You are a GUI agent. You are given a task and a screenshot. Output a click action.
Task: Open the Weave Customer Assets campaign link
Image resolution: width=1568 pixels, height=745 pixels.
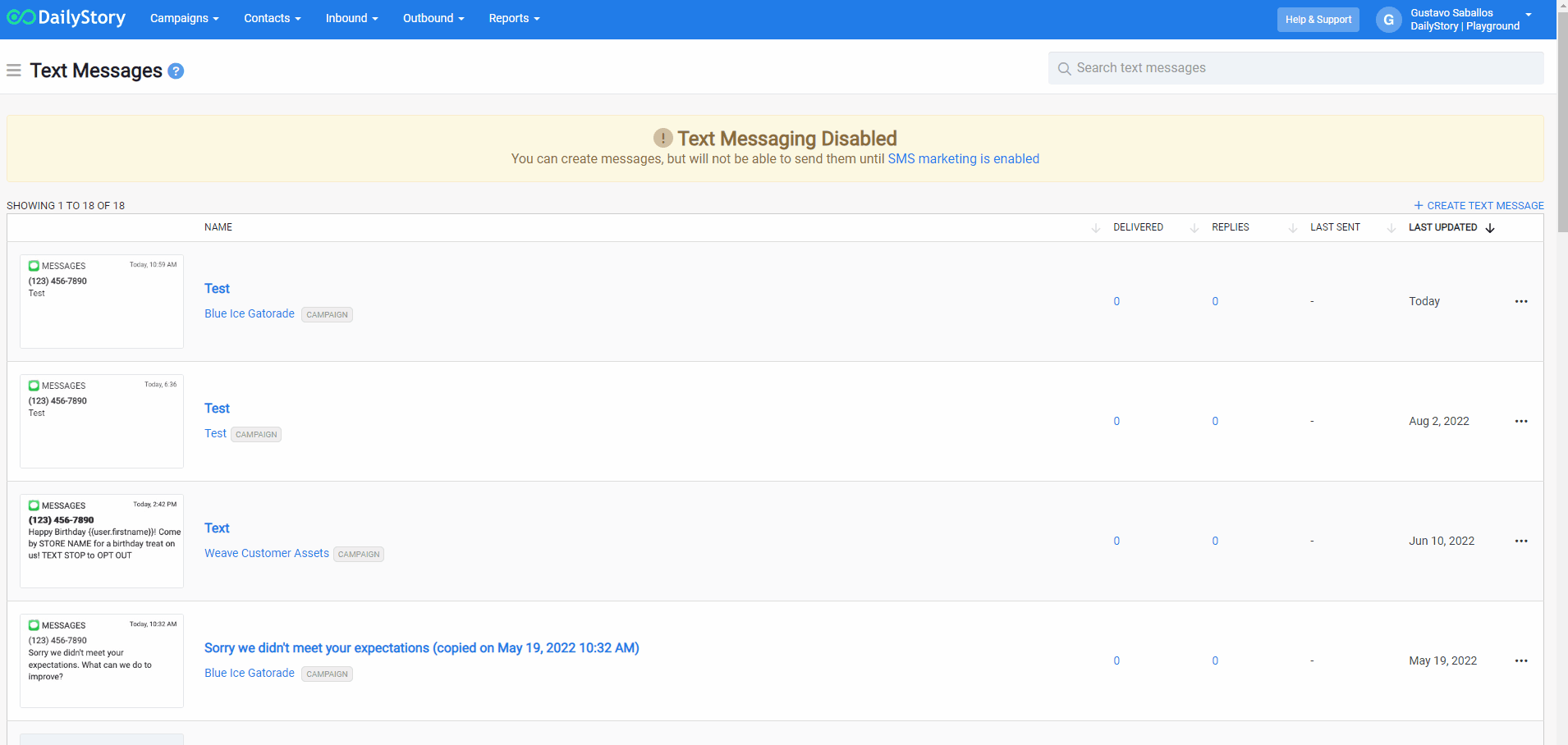[267, 553]
